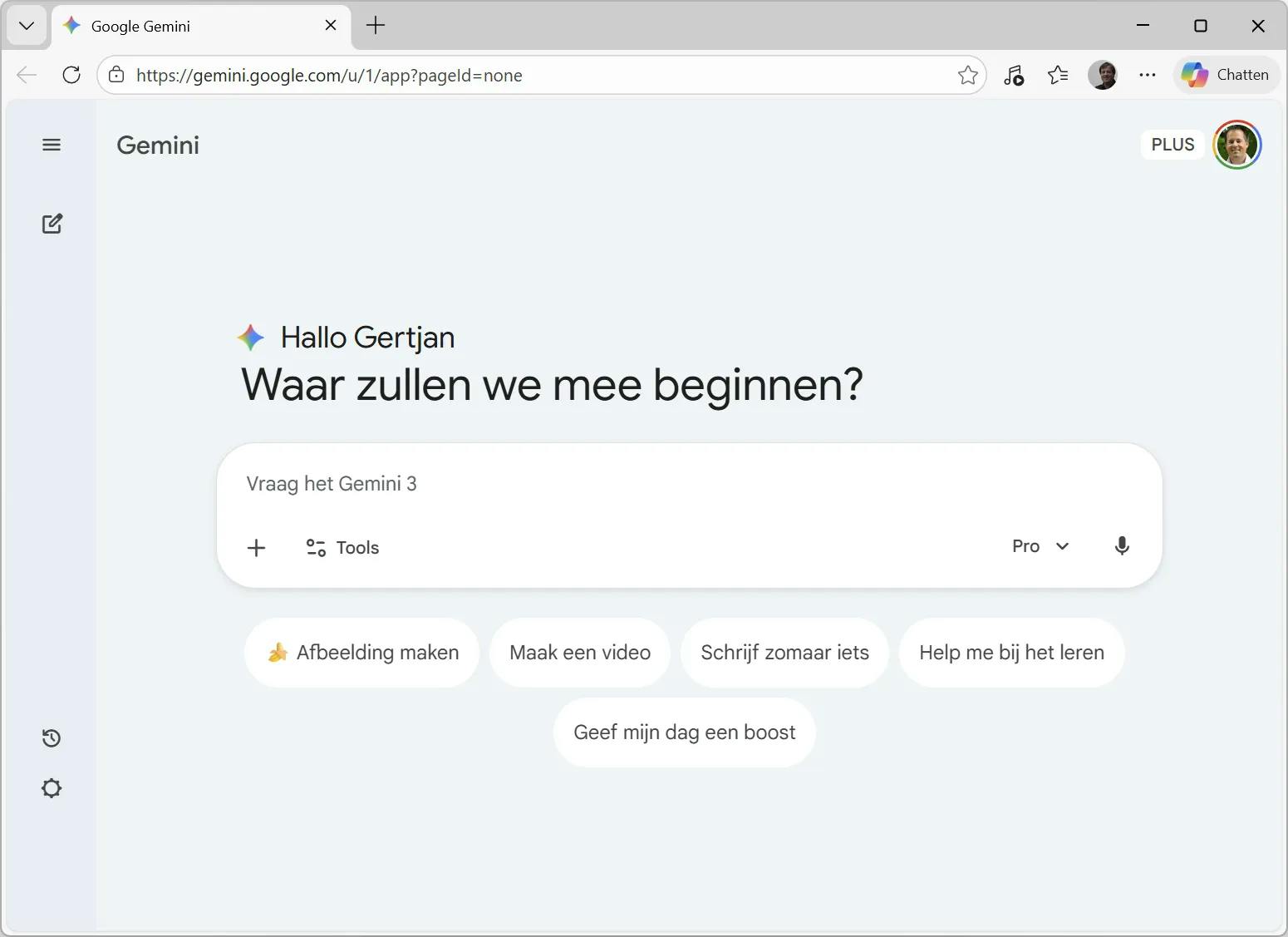Open a new browser tab
1288x937 pixels.
click(x=376, y=26)
